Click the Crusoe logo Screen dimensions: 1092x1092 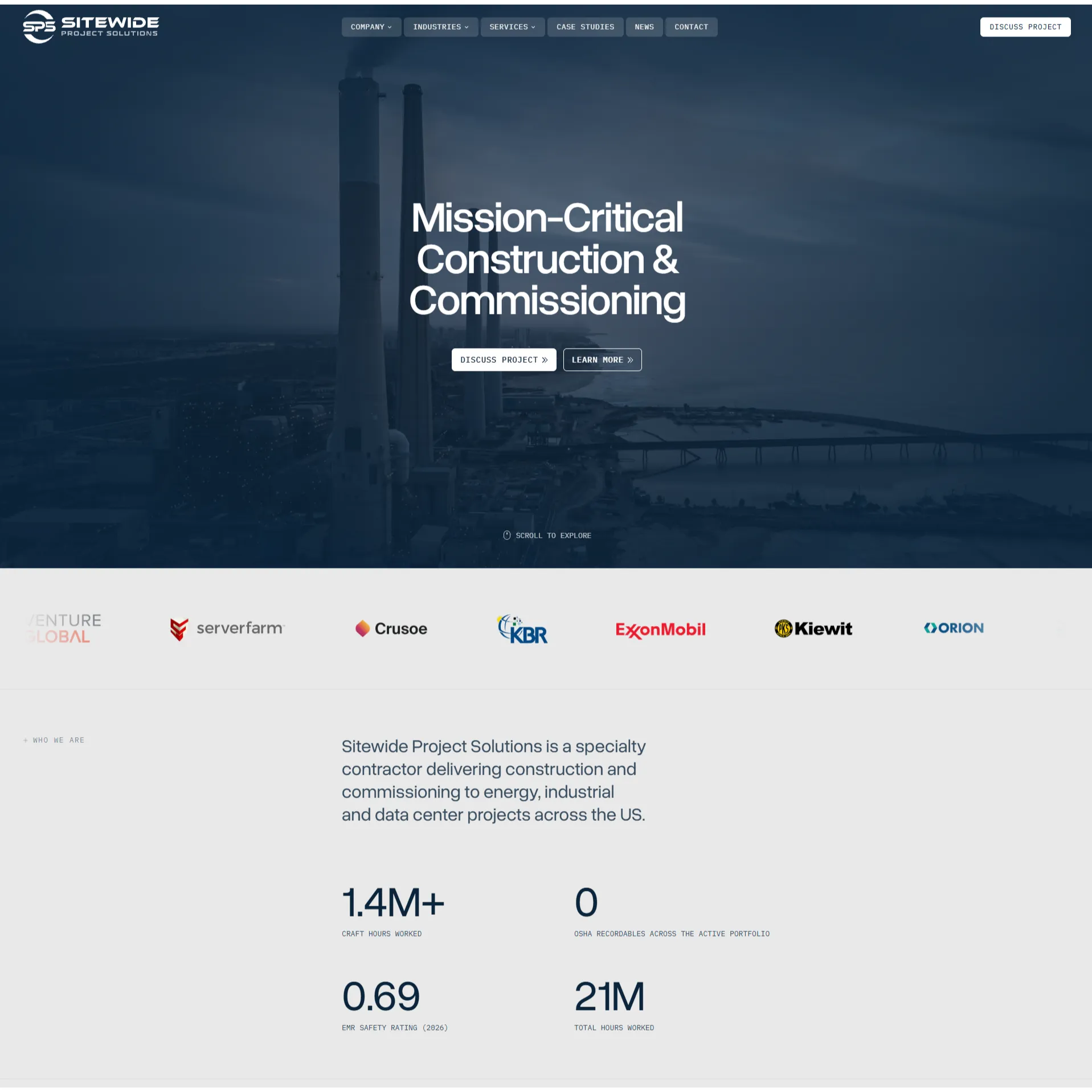[x=391, y=628]
